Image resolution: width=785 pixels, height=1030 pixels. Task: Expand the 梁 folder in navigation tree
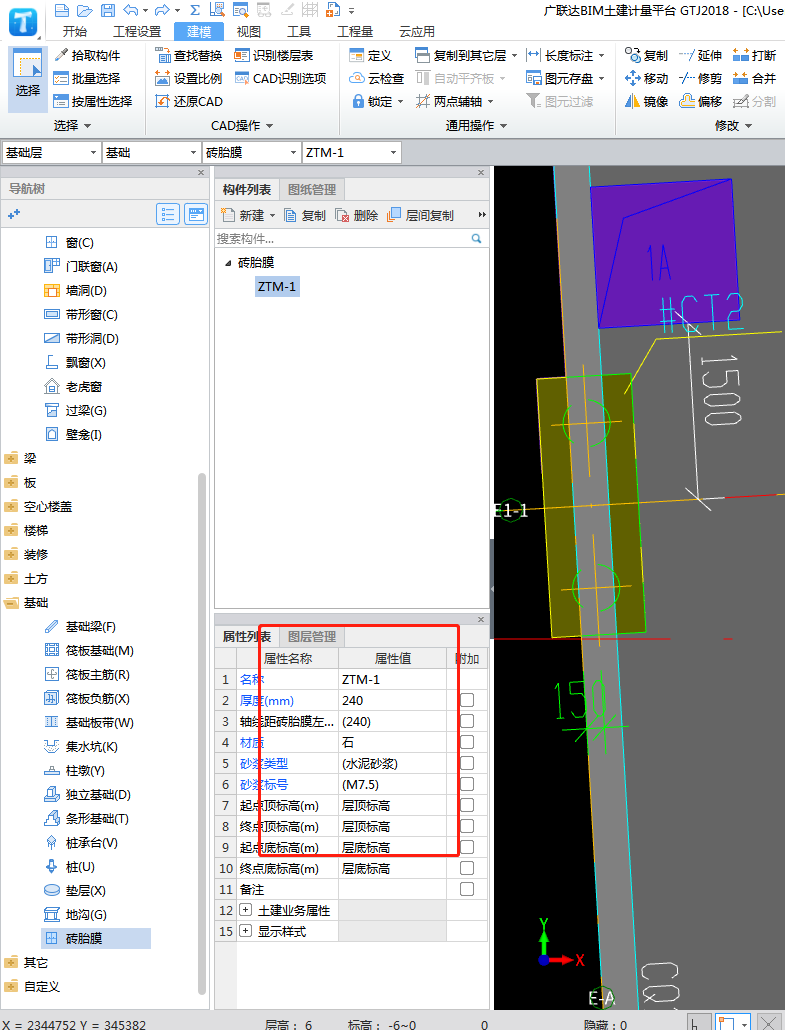[11, 459]
